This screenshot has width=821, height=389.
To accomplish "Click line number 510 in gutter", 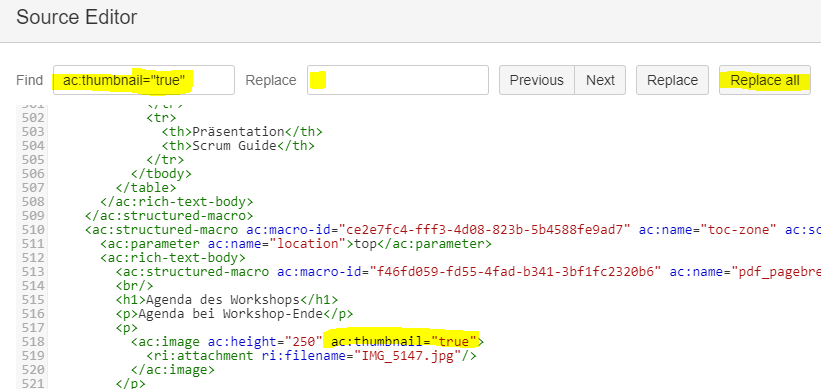I will pyautogui.click(x=33, y=230).
